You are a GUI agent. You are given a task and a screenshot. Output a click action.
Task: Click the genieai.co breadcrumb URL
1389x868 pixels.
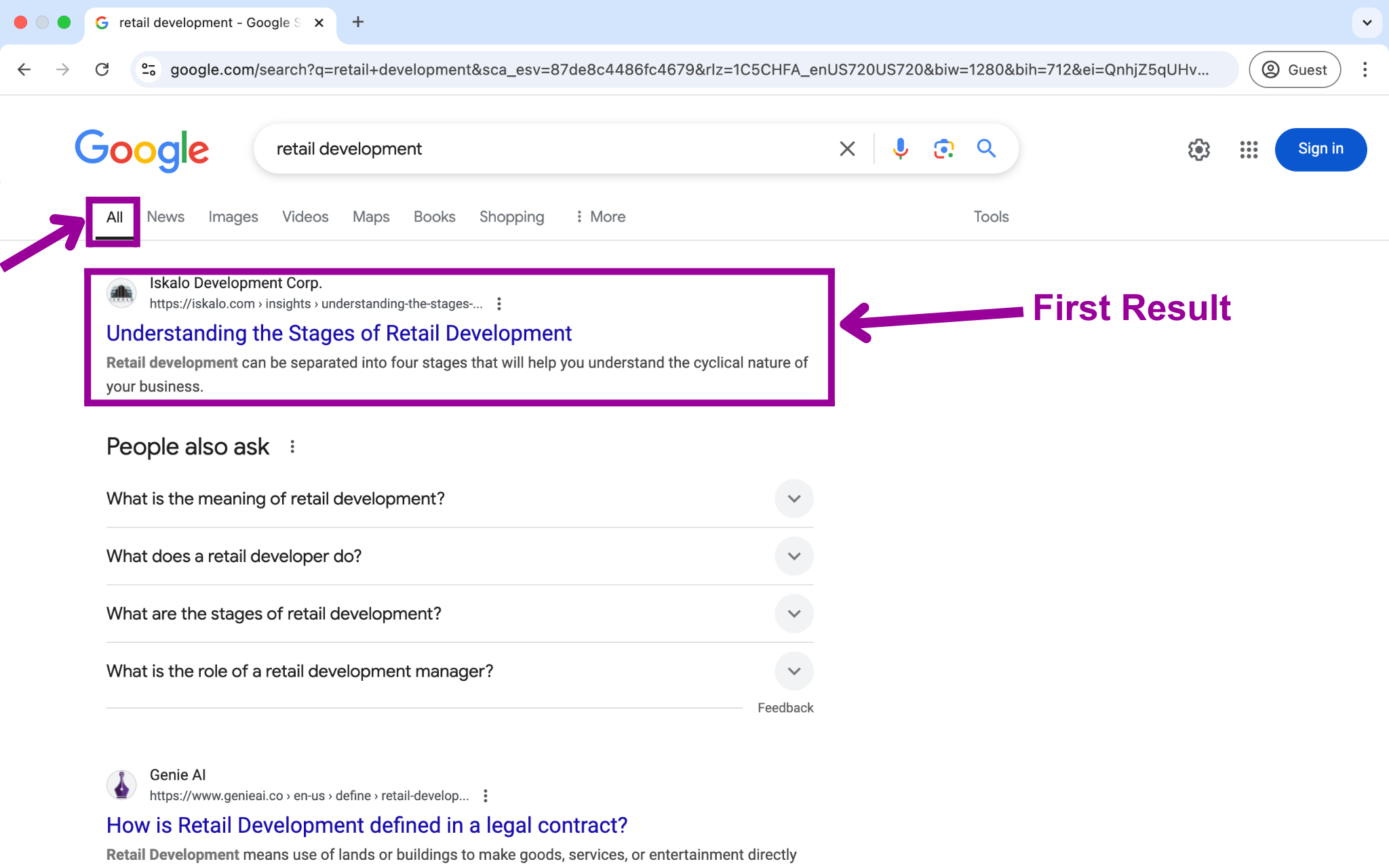click(309, 795)
